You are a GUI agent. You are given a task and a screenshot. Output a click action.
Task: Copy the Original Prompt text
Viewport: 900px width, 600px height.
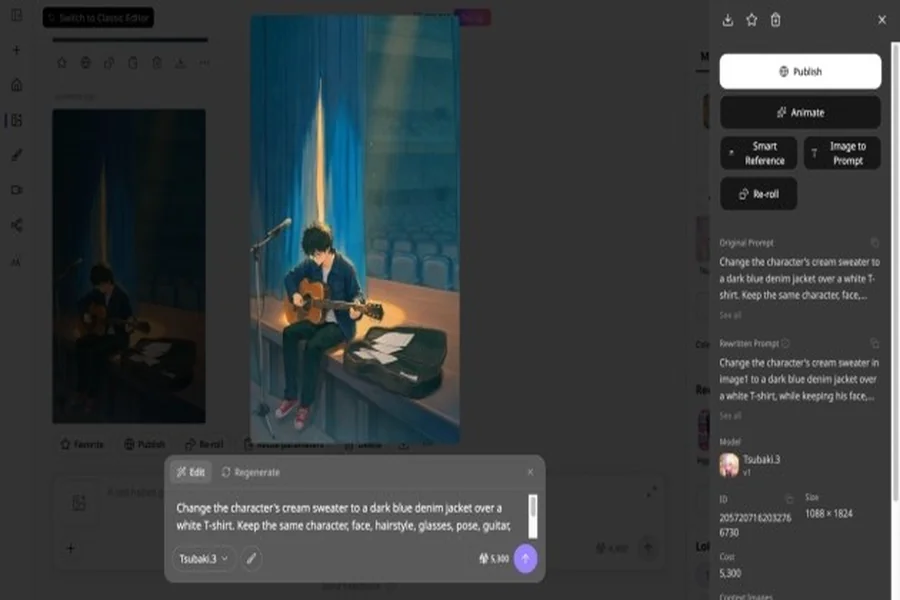coord(875,243)
